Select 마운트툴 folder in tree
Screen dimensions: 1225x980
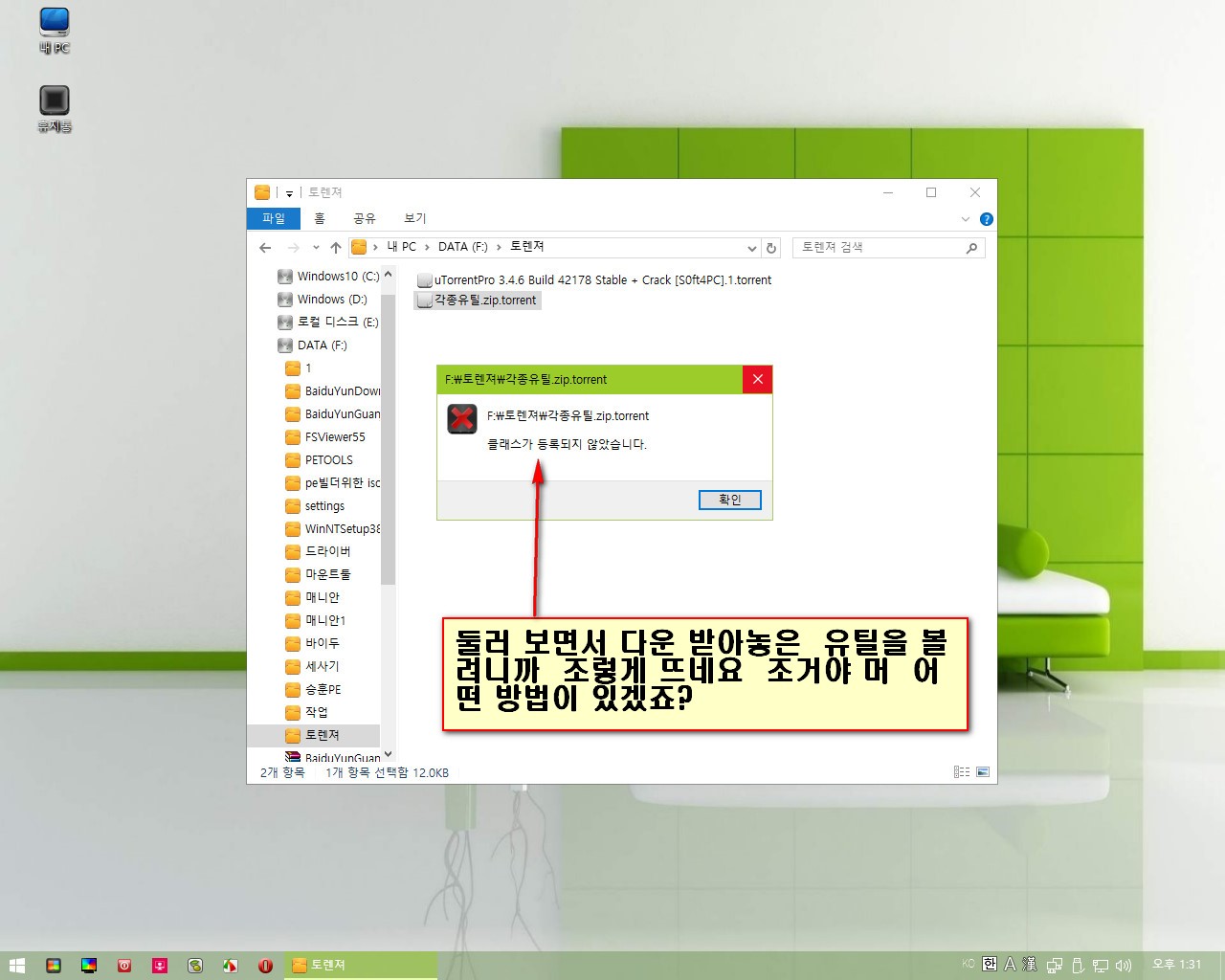pos(319,575)
